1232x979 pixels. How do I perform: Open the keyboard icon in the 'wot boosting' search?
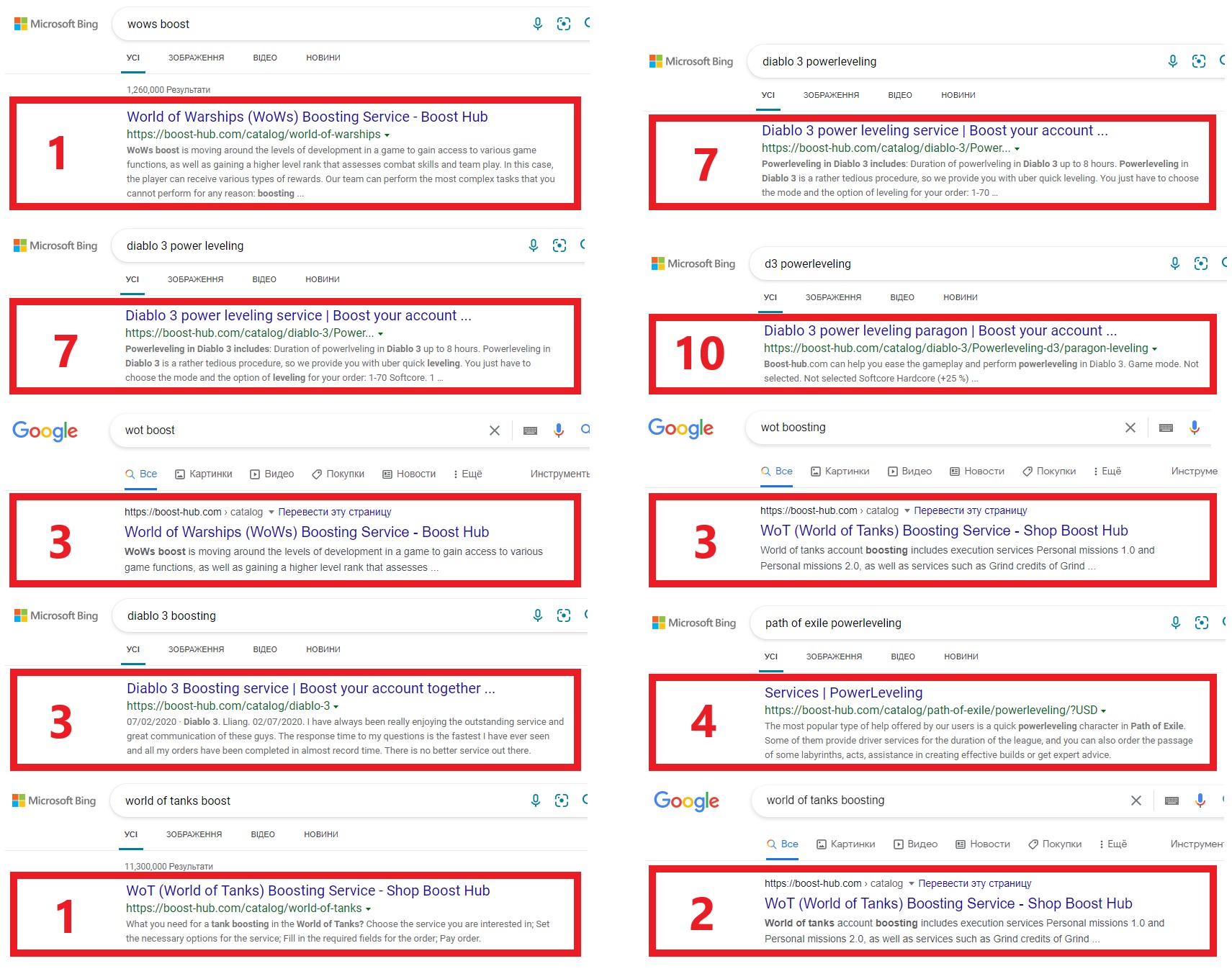coord(1166,428)
